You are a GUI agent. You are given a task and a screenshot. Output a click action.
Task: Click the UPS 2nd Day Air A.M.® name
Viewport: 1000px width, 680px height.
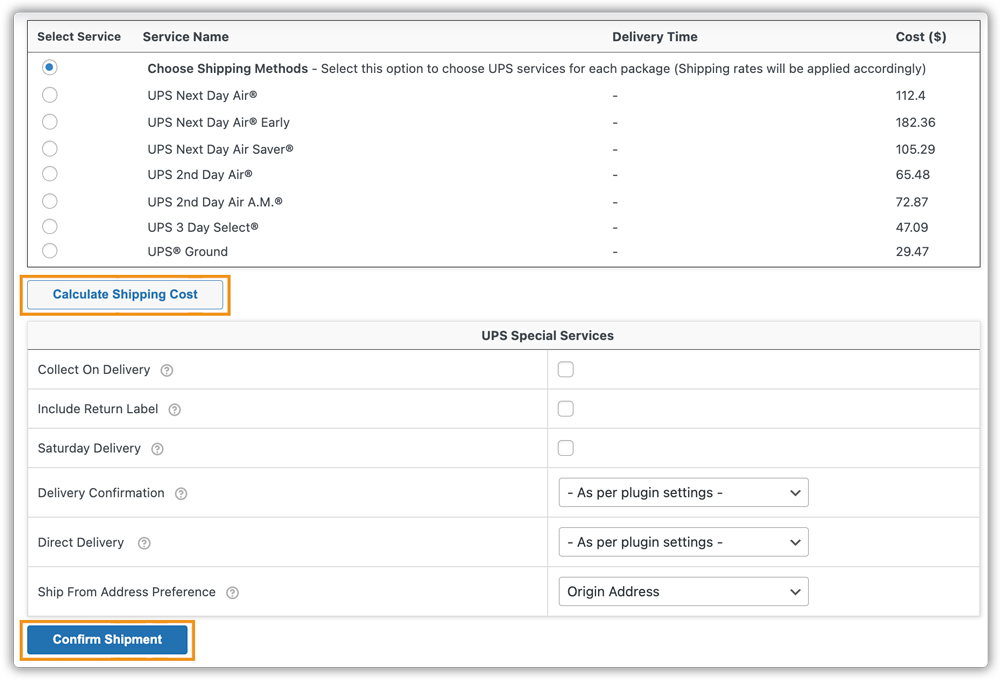click(214, 202)
